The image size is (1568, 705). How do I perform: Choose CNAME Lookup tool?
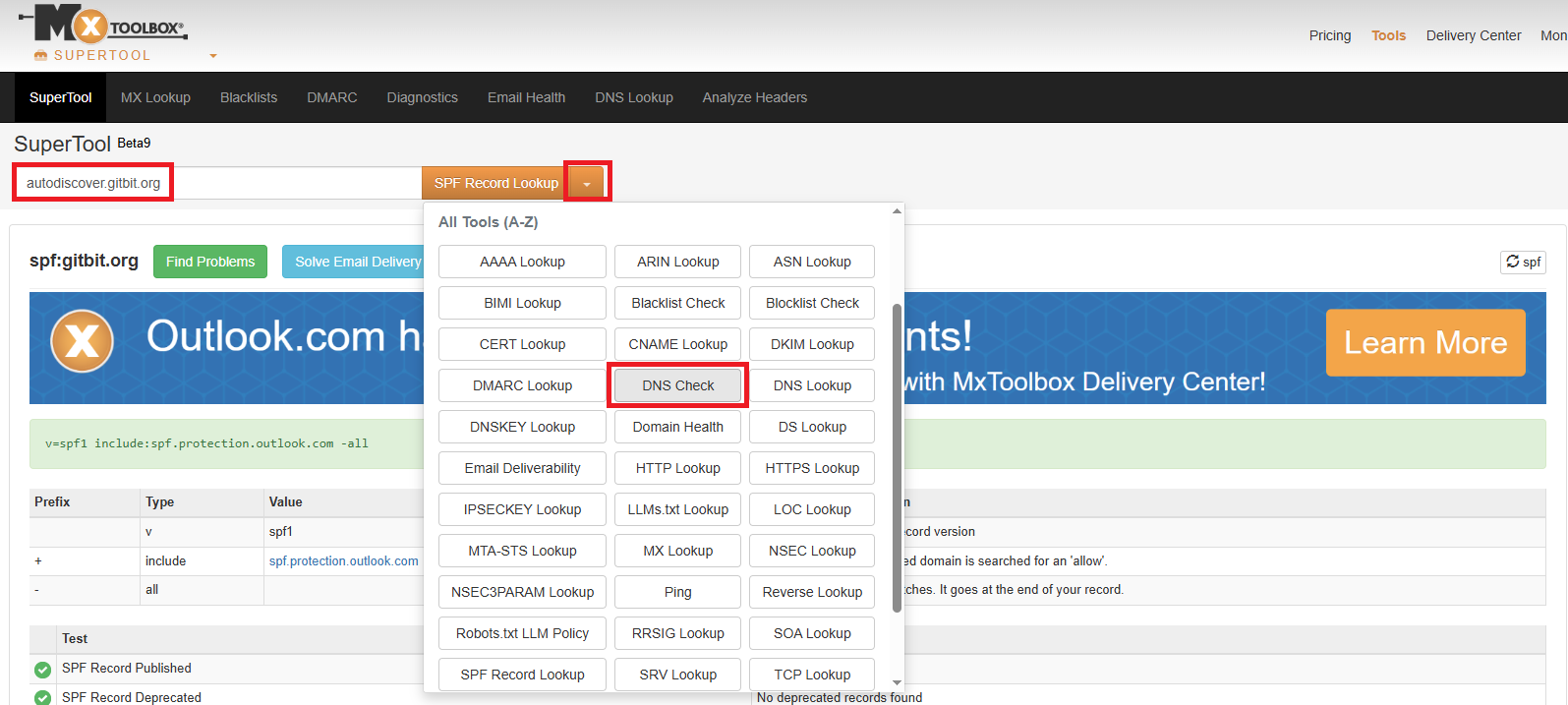tap(677, 344)
